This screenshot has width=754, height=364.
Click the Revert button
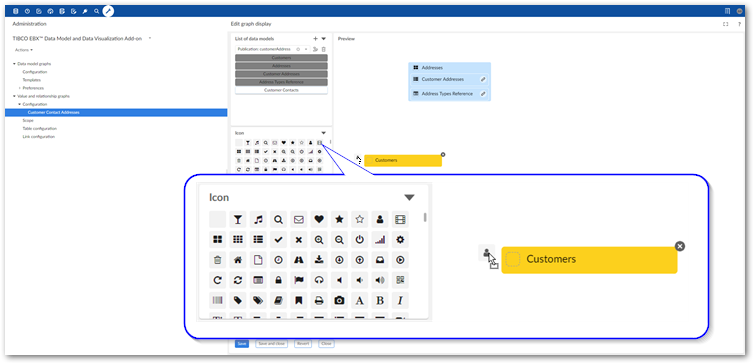302,344
